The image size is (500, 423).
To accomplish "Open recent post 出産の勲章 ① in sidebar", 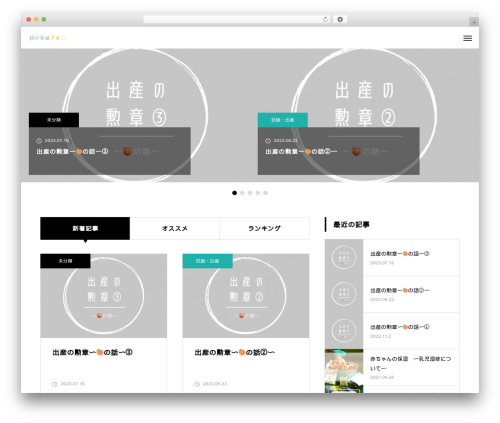I will (x=400, y=327).
